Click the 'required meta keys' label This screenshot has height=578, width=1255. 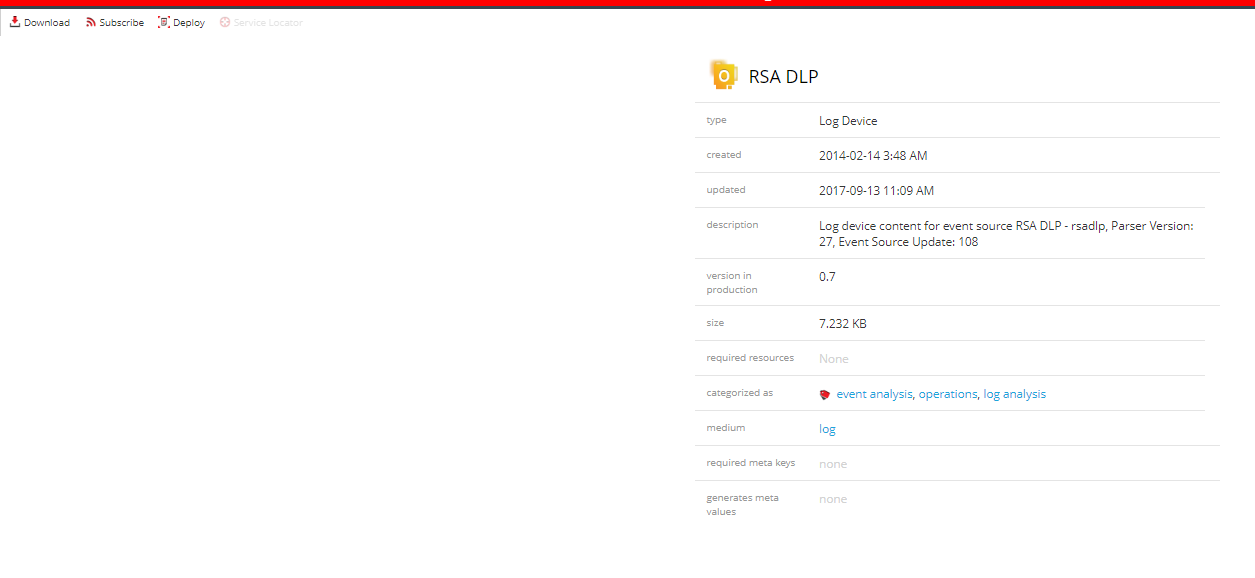click(x=751, y=463)
